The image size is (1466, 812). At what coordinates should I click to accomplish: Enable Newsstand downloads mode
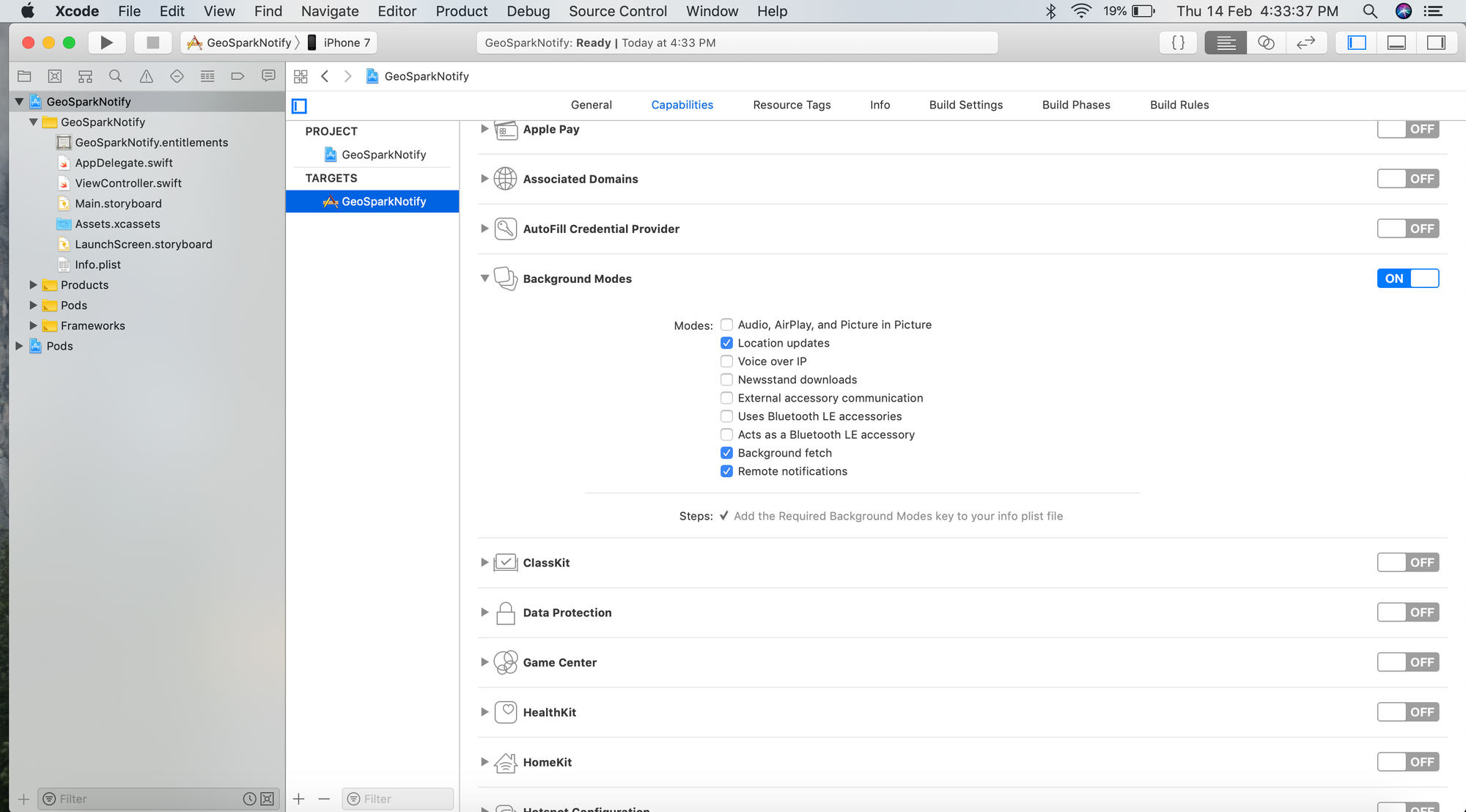726,380
